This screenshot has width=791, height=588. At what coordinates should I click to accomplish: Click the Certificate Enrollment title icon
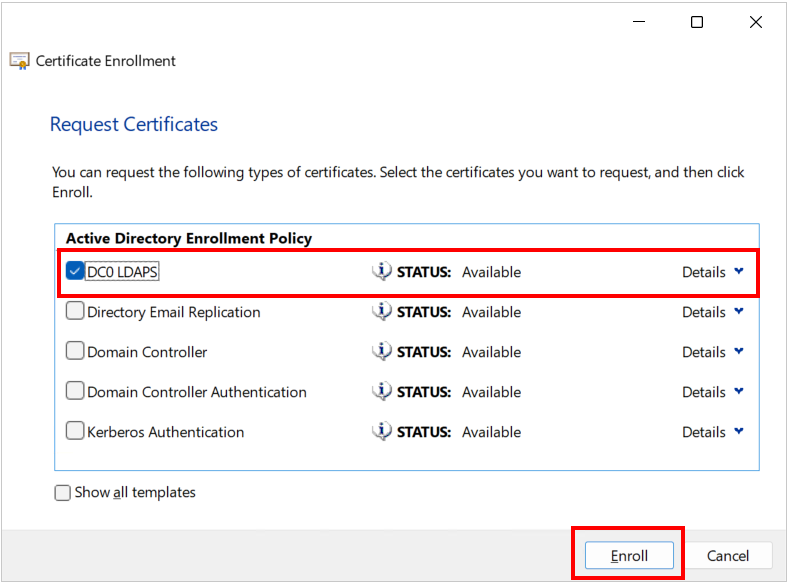(x=20, y=61)
